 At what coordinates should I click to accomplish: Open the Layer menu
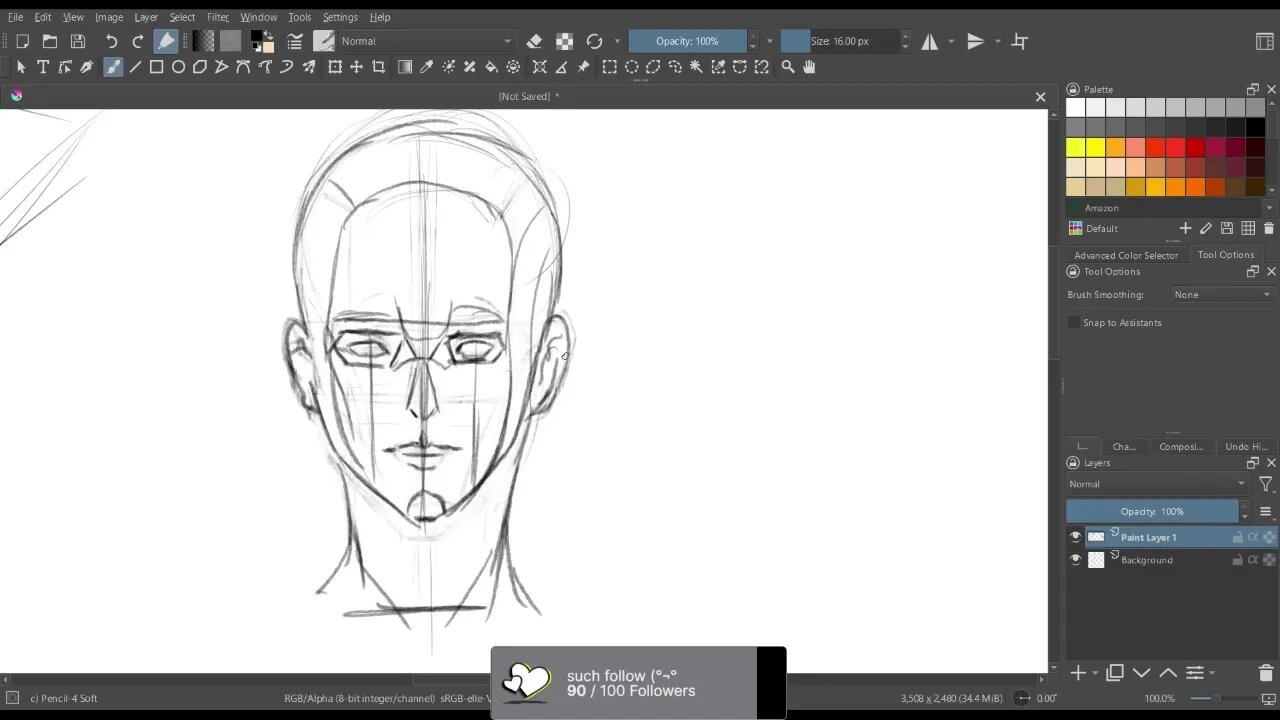pos(146,17)
